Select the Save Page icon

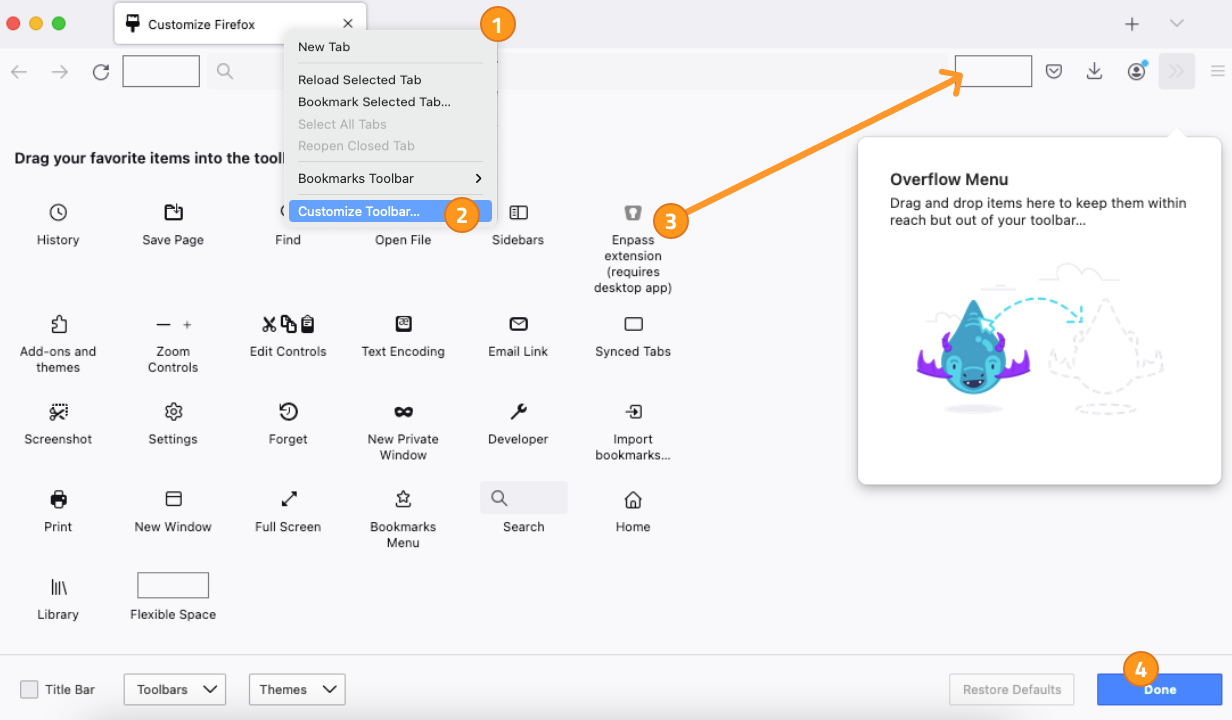(x=173, y=212)
